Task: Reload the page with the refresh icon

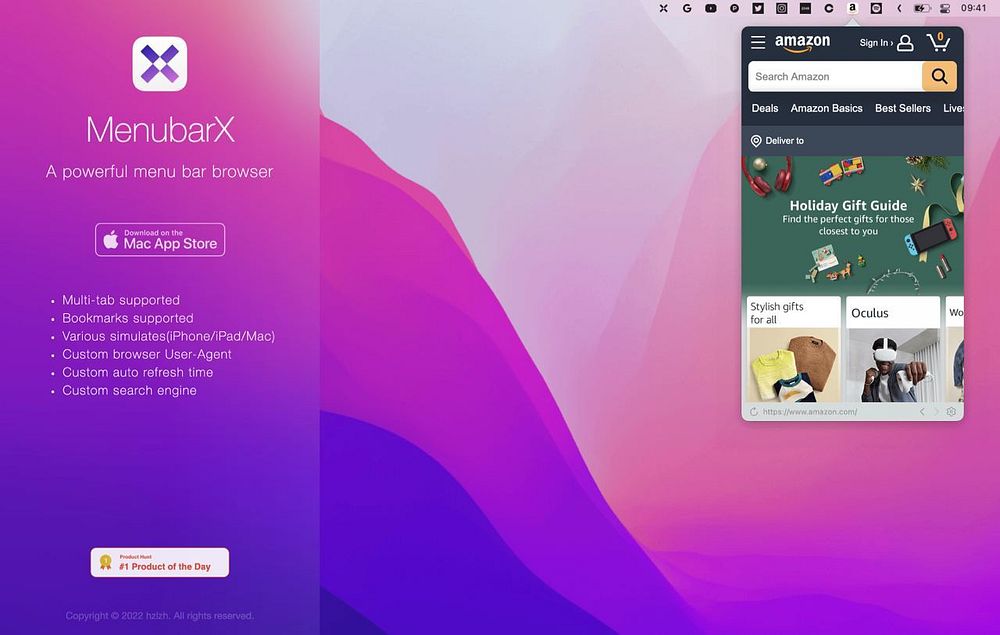Action: point(754,412)
